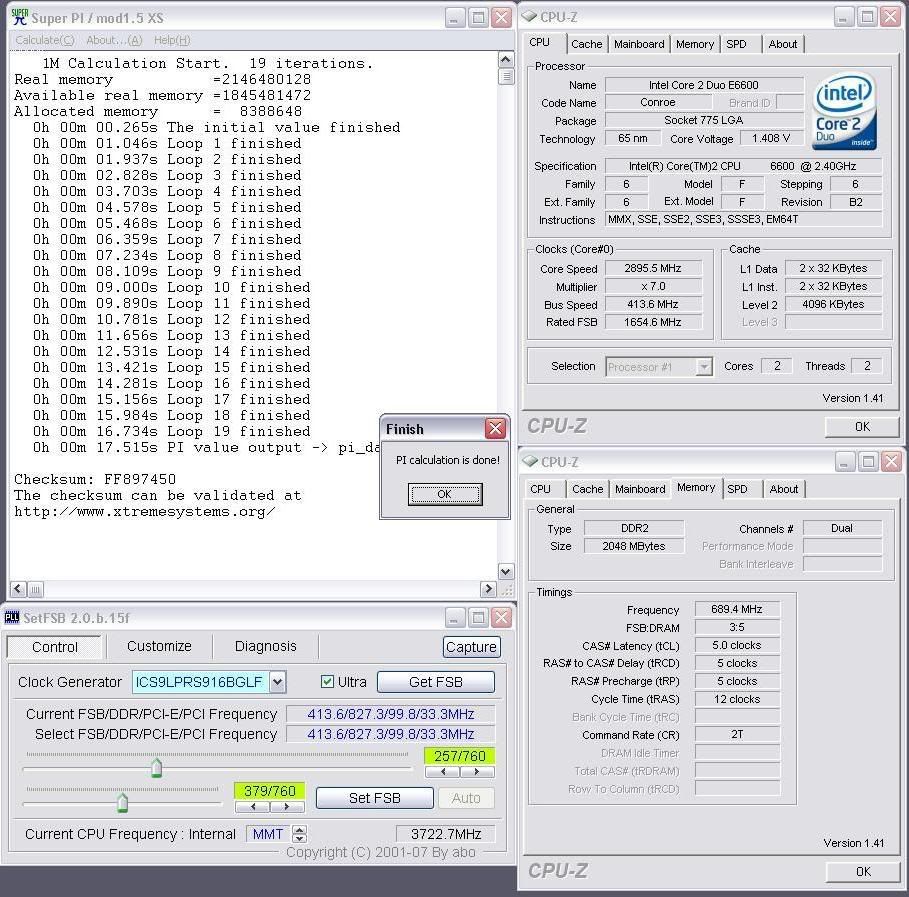Open About menu in Super PI
Viewport: 909px width, 897px height.
pyautogui.click(x=114, y=40)
